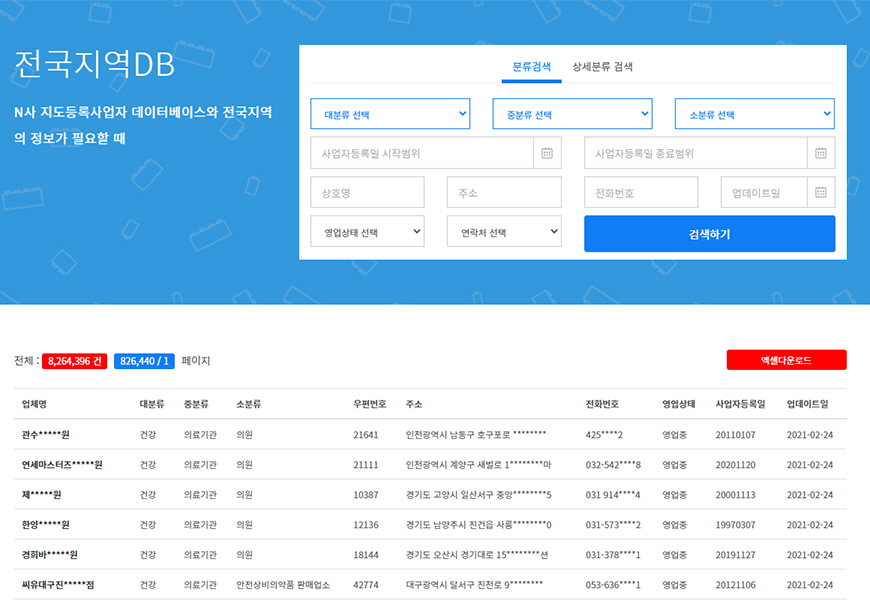Click phone number 031-573****2
Screen dimensions: 870x604
[613, 525]
